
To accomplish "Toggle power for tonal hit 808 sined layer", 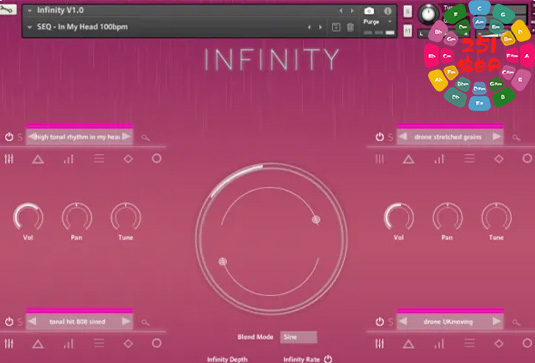I will click(x=9, y=321).
